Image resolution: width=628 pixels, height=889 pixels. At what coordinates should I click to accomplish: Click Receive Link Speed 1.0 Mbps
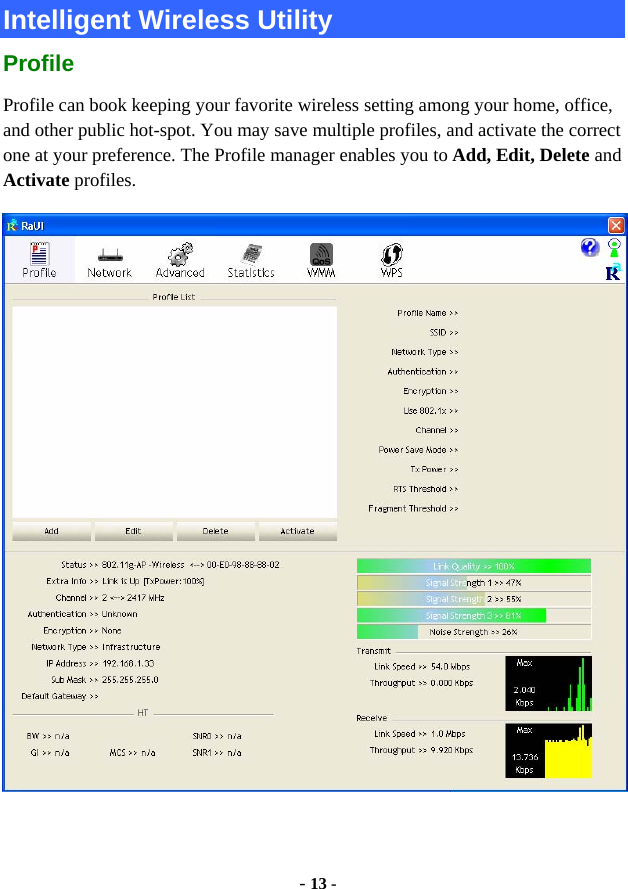click(x=419, y=734)
